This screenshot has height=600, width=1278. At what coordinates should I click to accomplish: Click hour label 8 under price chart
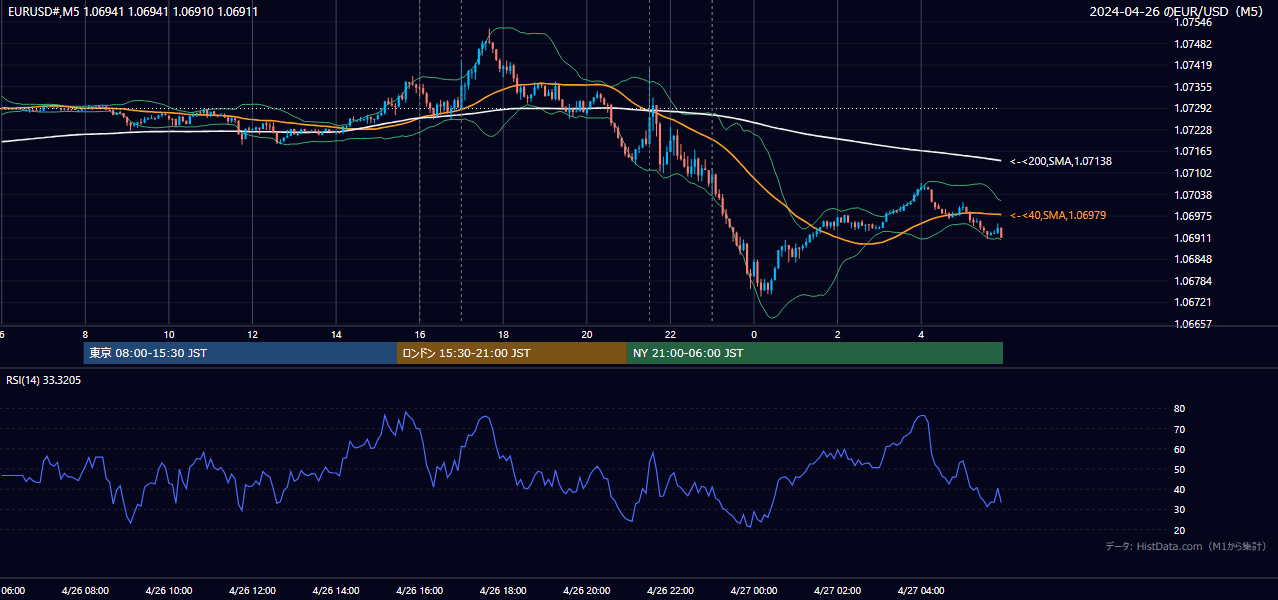[x=85, y=334]
